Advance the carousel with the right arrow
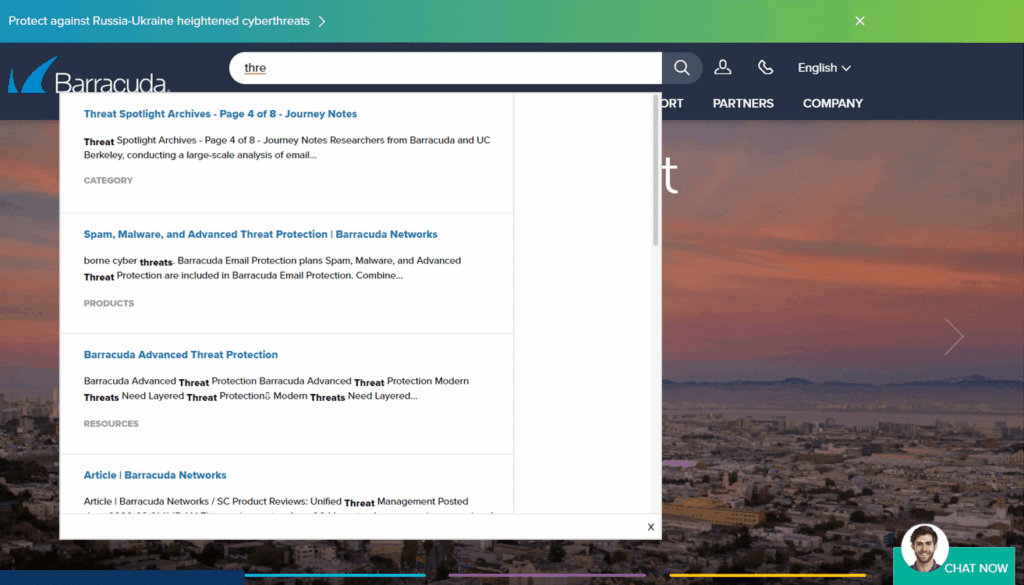This screenshot has width=1024, height=585. (x=953, y=336)
